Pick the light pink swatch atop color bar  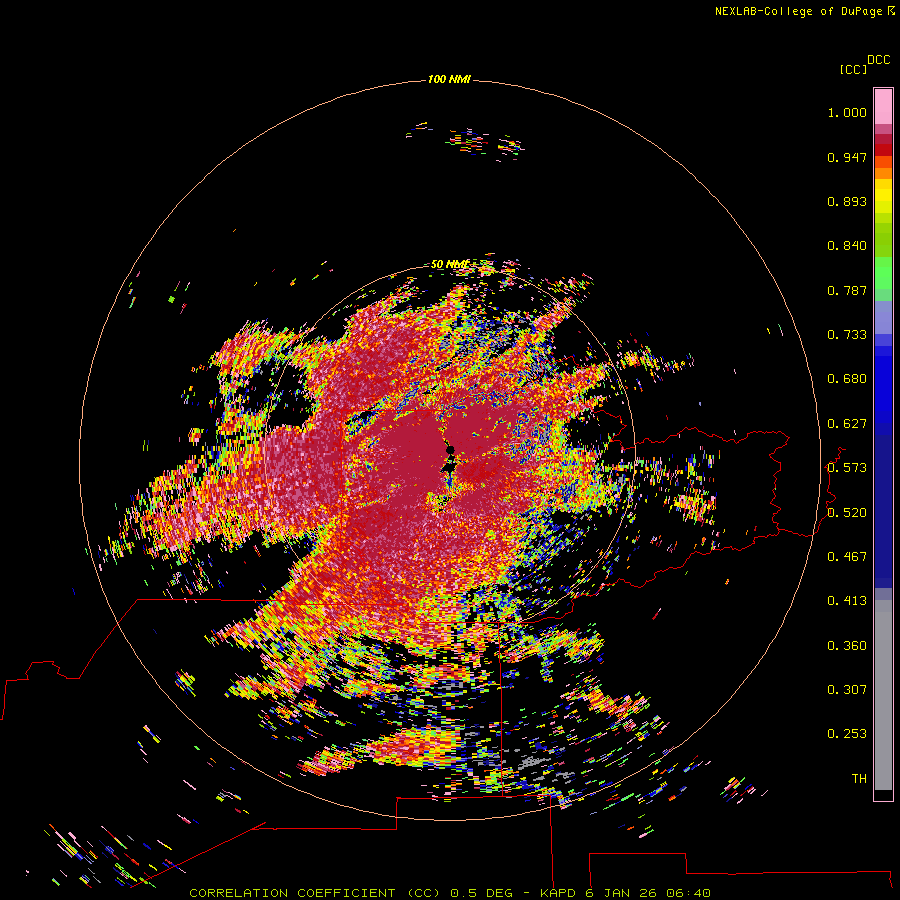click(883, 106)
